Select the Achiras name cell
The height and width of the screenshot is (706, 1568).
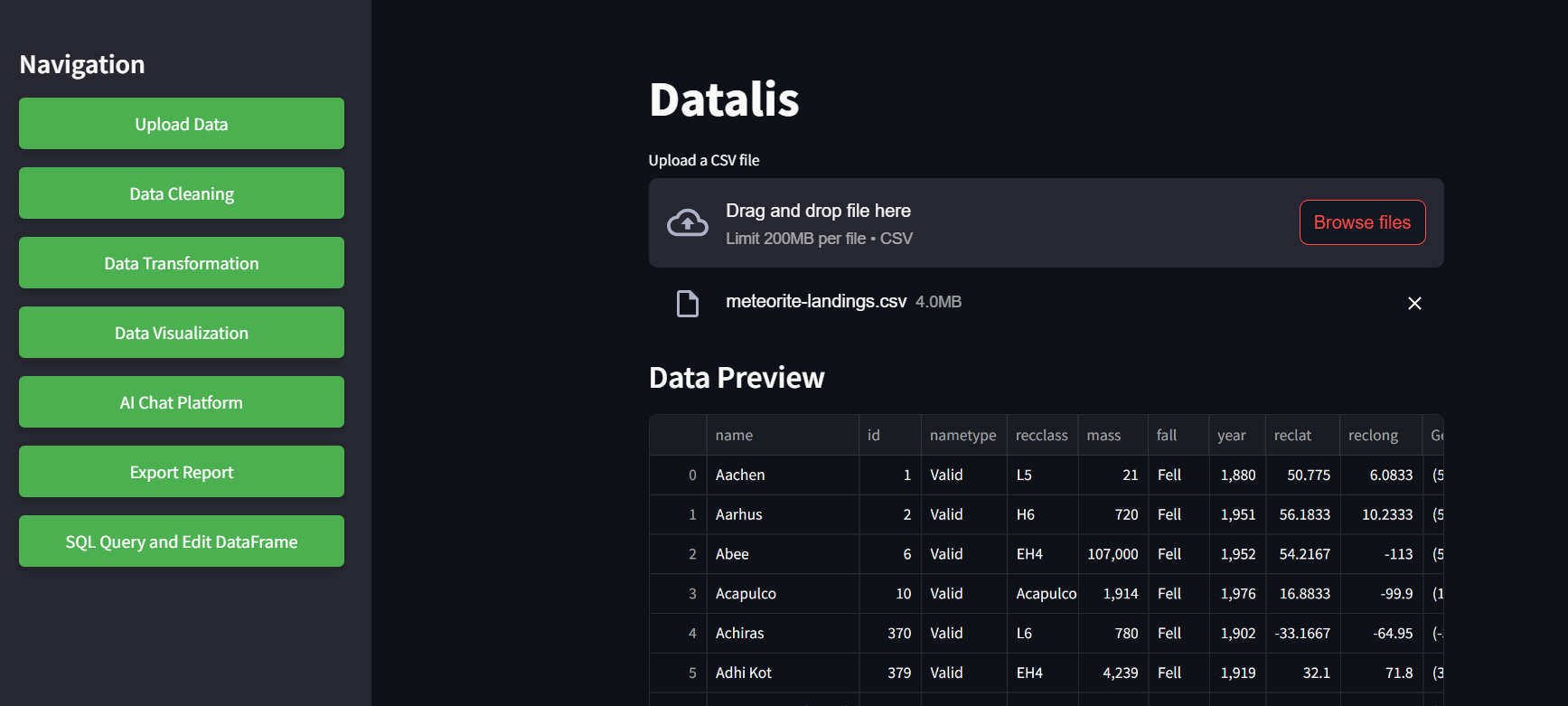point(783,634)
